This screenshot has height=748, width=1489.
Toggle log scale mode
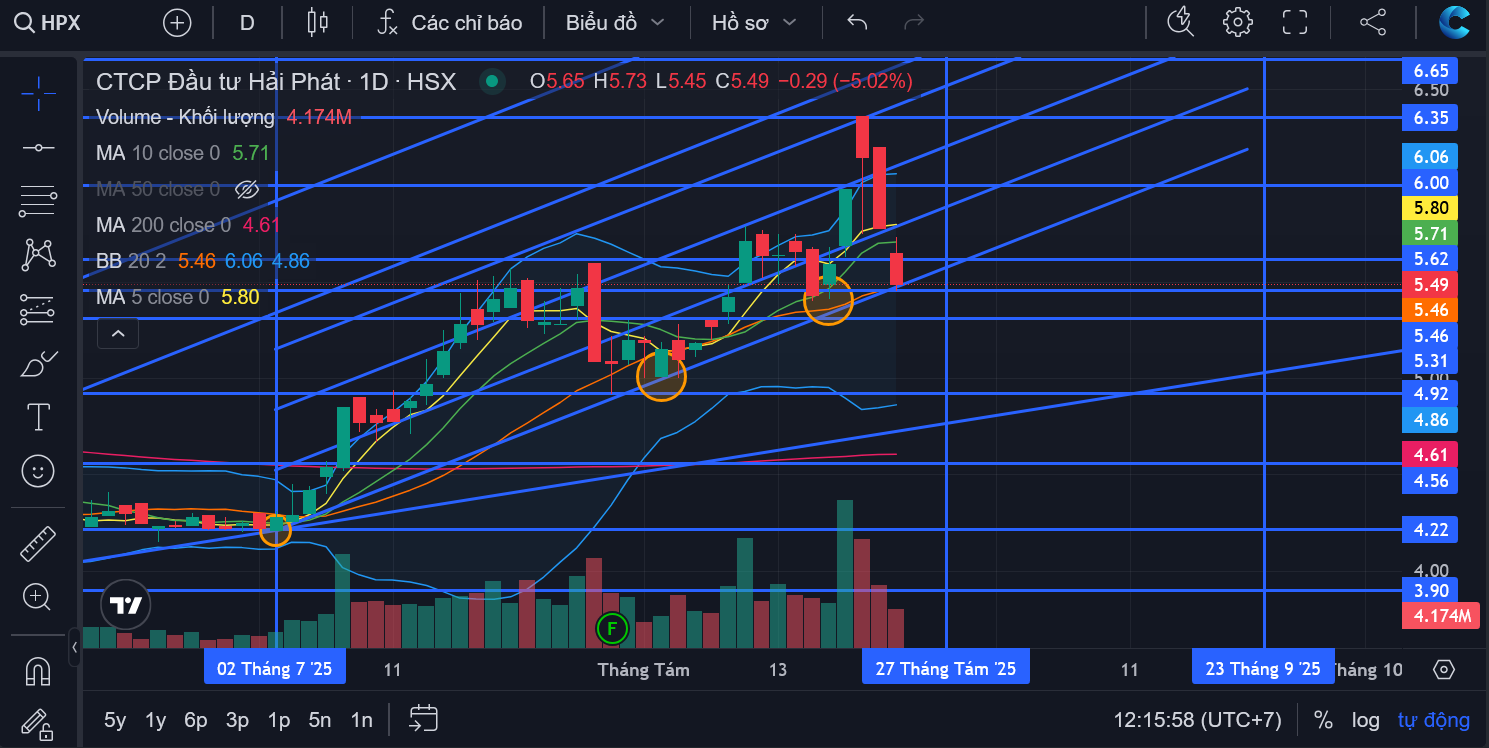1366,720
